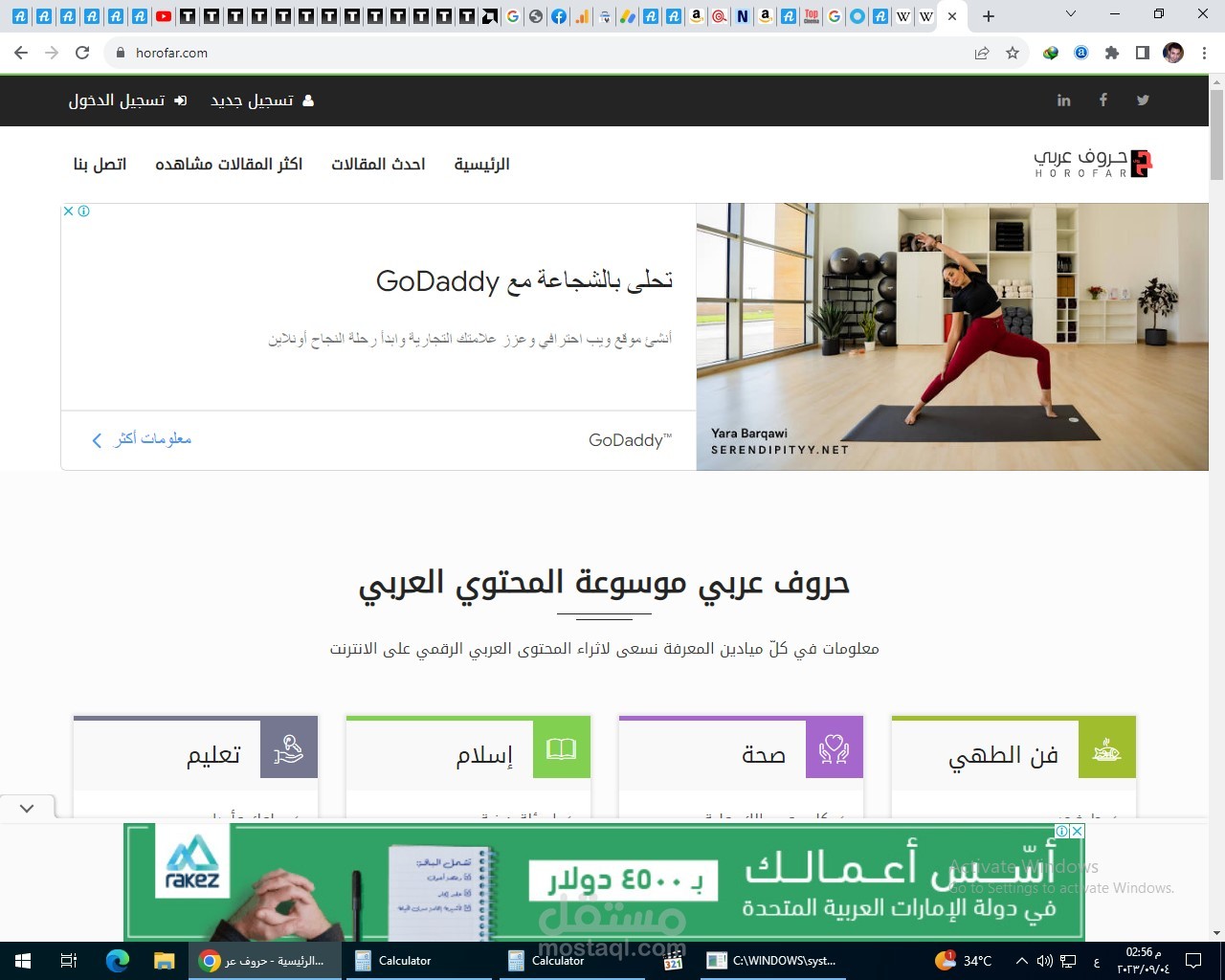
Task: Open File Explorer from taskbar
Action: pos(165,961)
